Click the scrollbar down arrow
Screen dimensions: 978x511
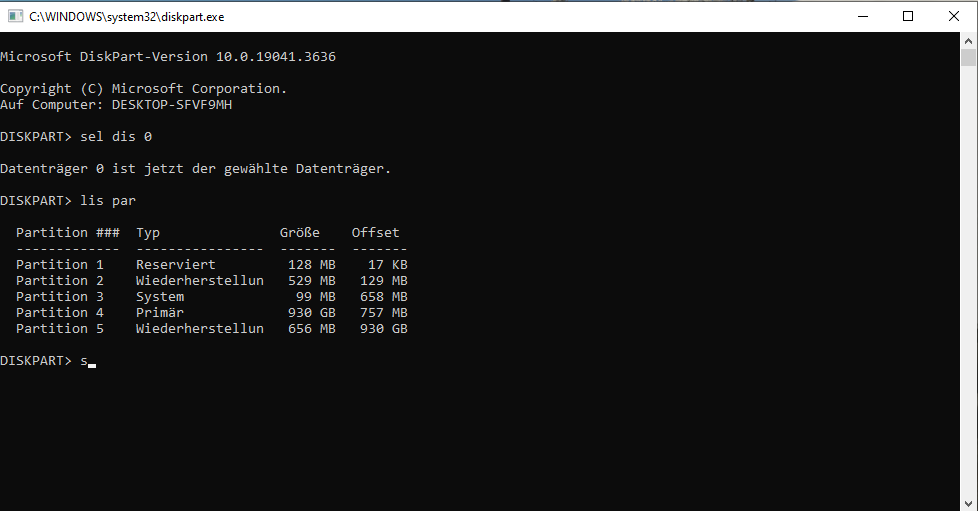coord(968,503)
